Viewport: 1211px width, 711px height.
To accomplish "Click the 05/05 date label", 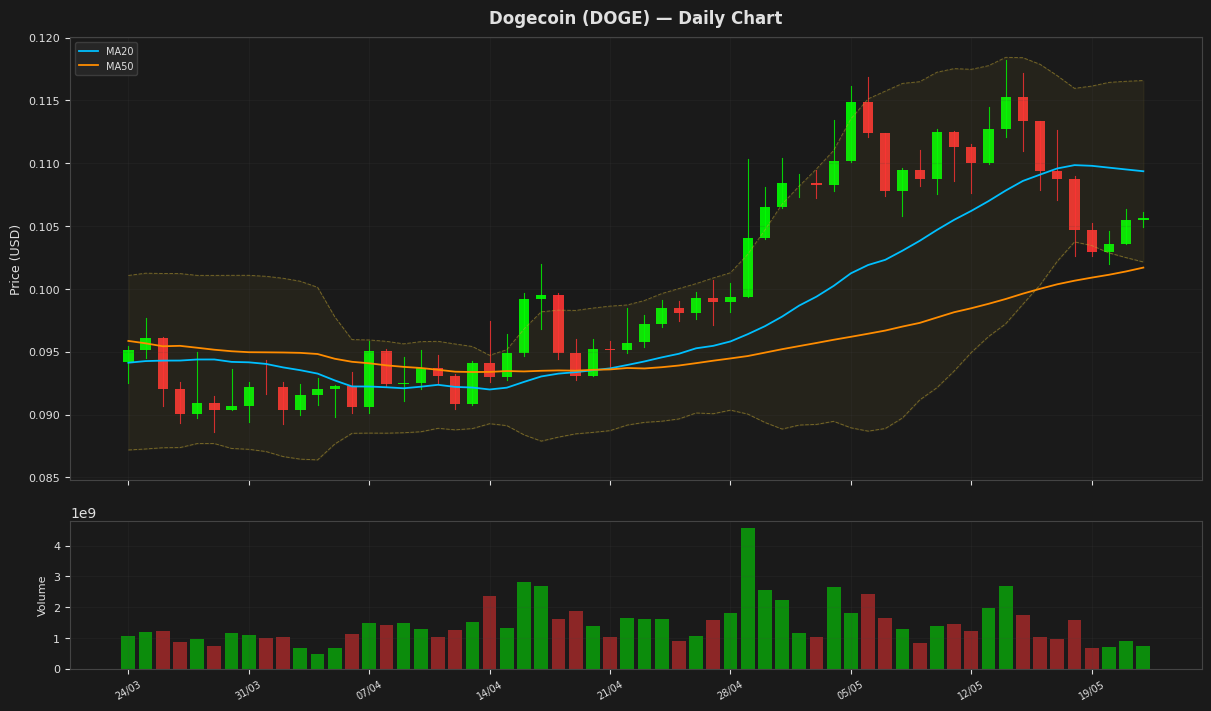I will pos(851,690).
